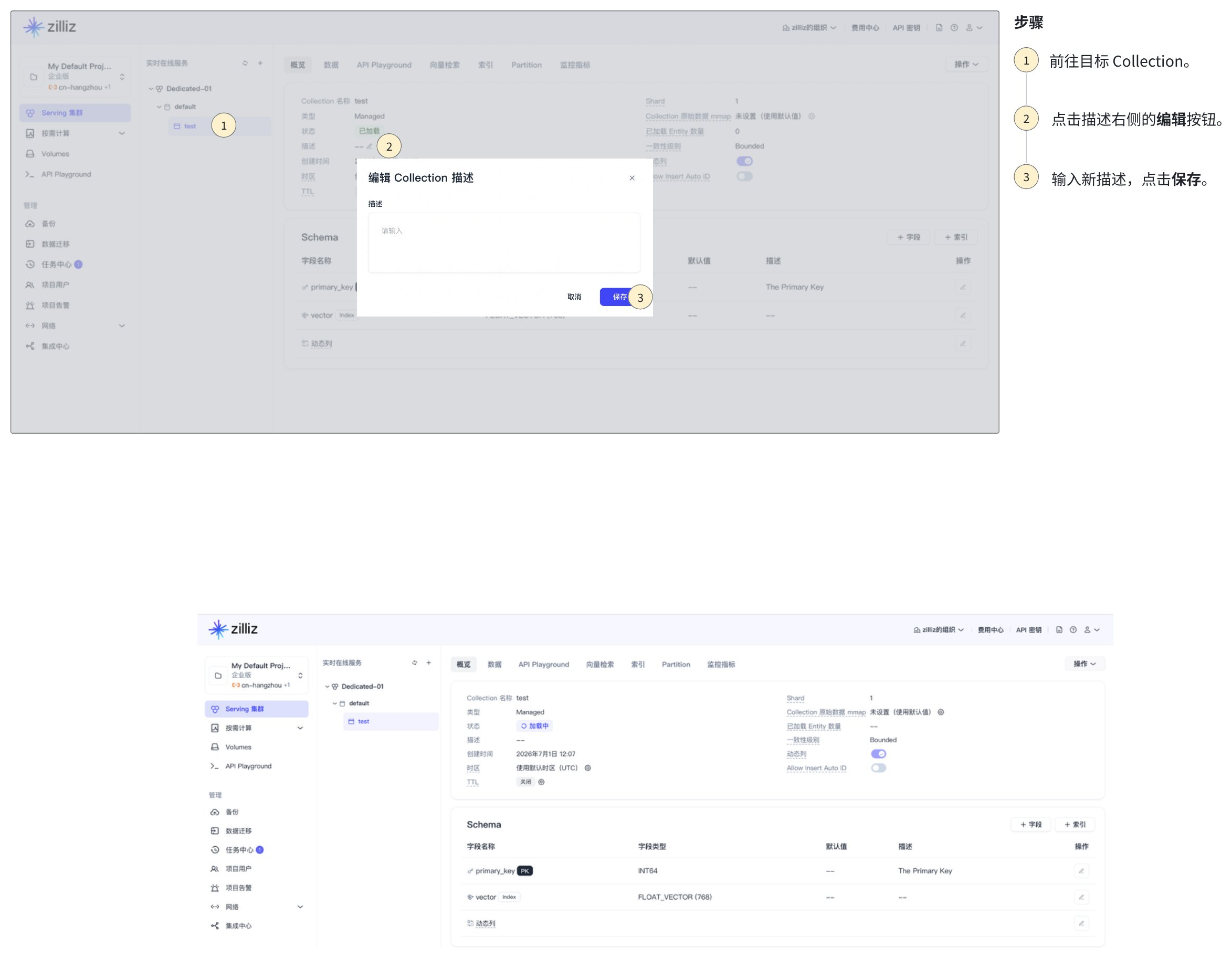Click the help question icon in undimmed header

coord(1073,629)
